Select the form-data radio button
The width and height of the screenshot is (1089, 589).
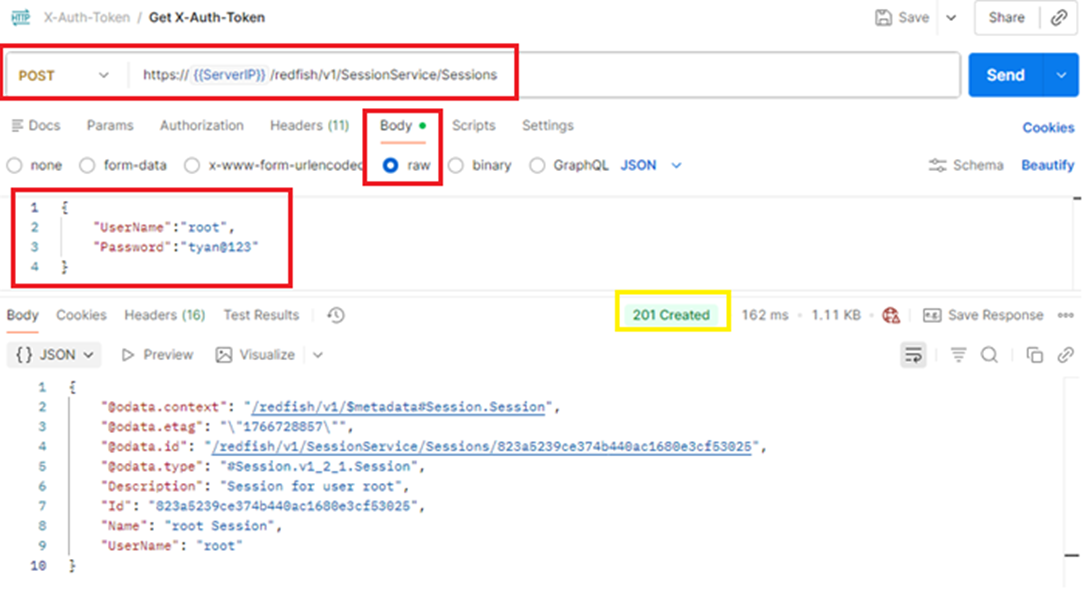pos(87,166)
